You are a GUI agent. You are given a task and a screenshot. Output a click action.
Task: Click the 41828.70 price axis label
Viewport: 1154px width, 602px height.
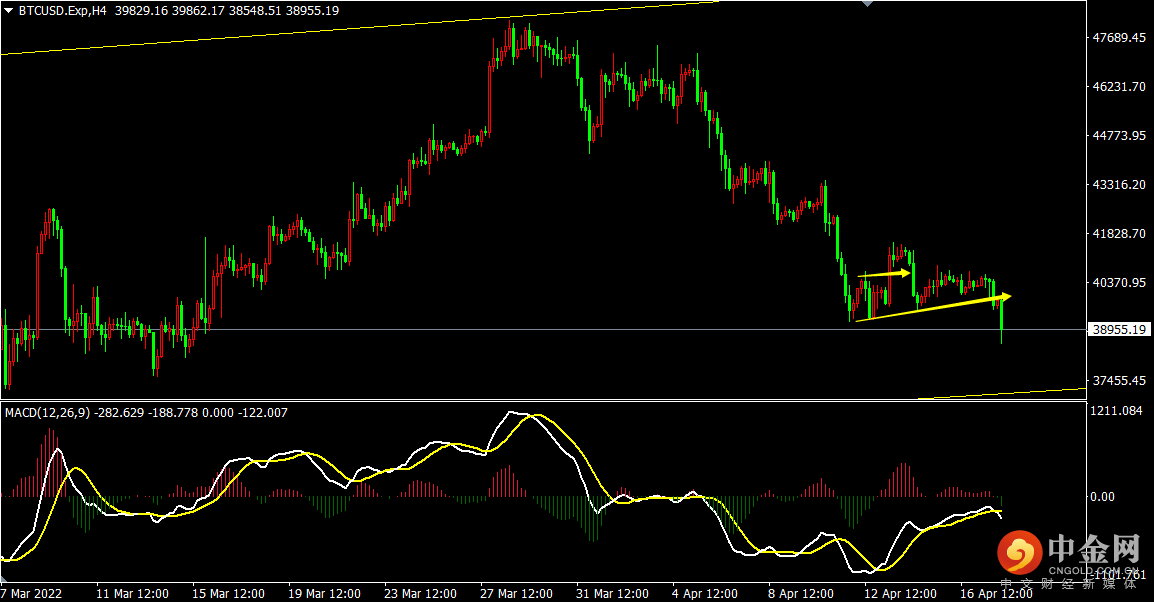tap(1119, 233)
